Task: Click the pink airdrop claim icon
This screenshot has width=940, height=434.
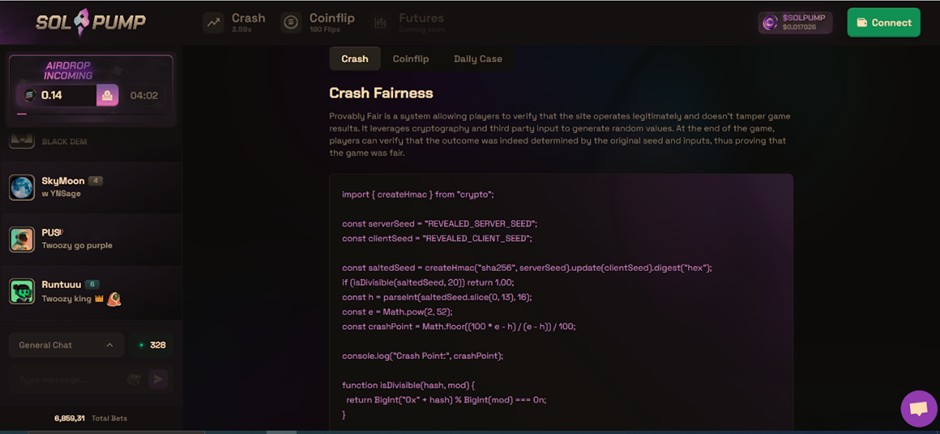Action: click(107, 95)
